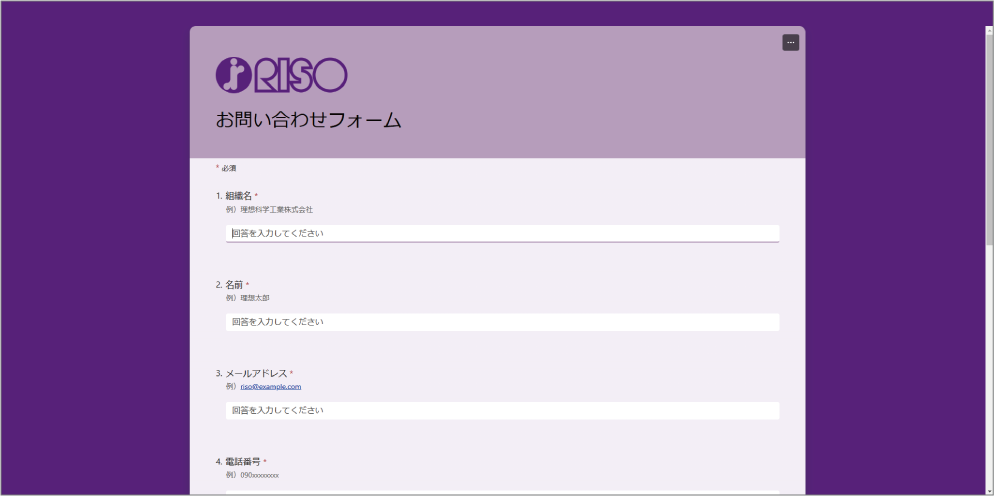
Task: Click the 4. 電話番号 question label
Action: point(238,462)
